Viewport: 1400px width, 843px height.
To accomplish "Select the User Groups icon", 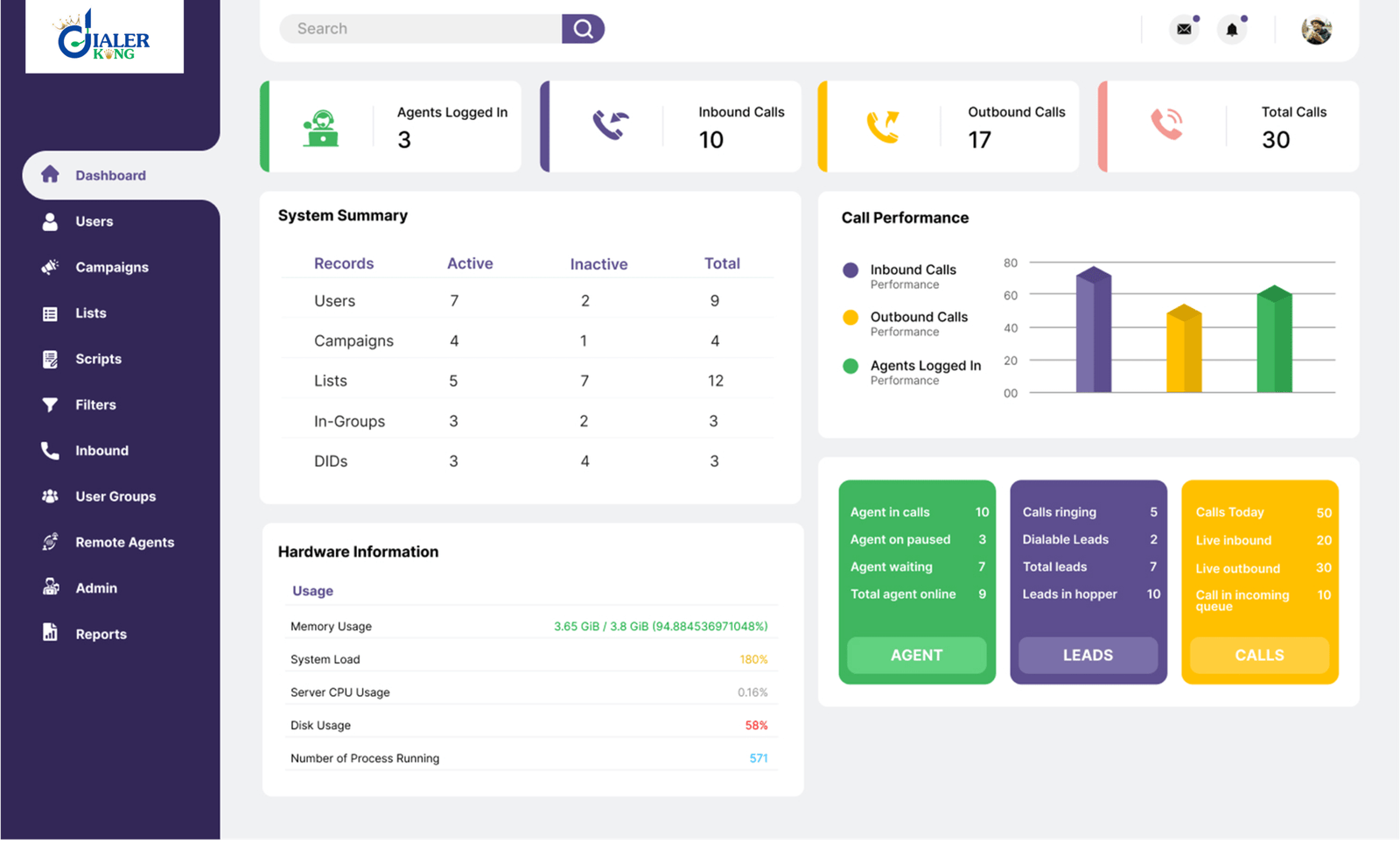I will (x=50, y=495).
